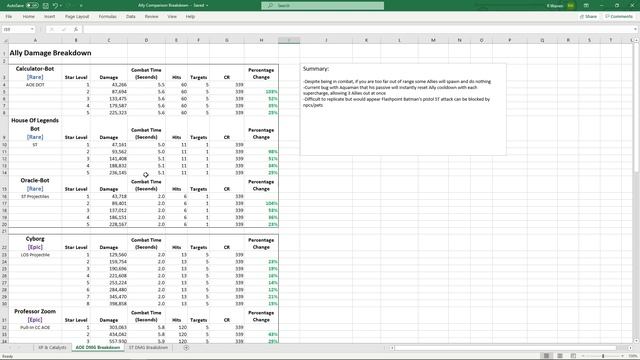
Task: Click the zoom slider in the status bar
Action: 603,356
